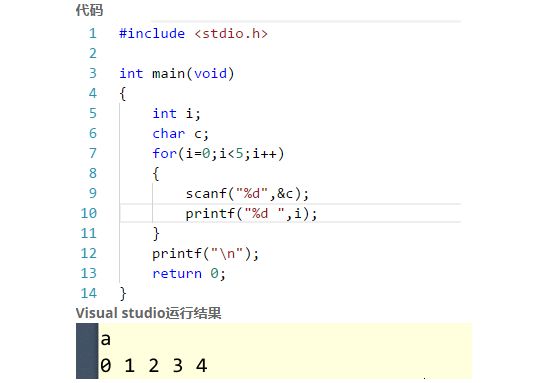Click the 'char c;' declaration line
Screen dimensions: 549x383
pyautogui.click(x=181, y=134)
